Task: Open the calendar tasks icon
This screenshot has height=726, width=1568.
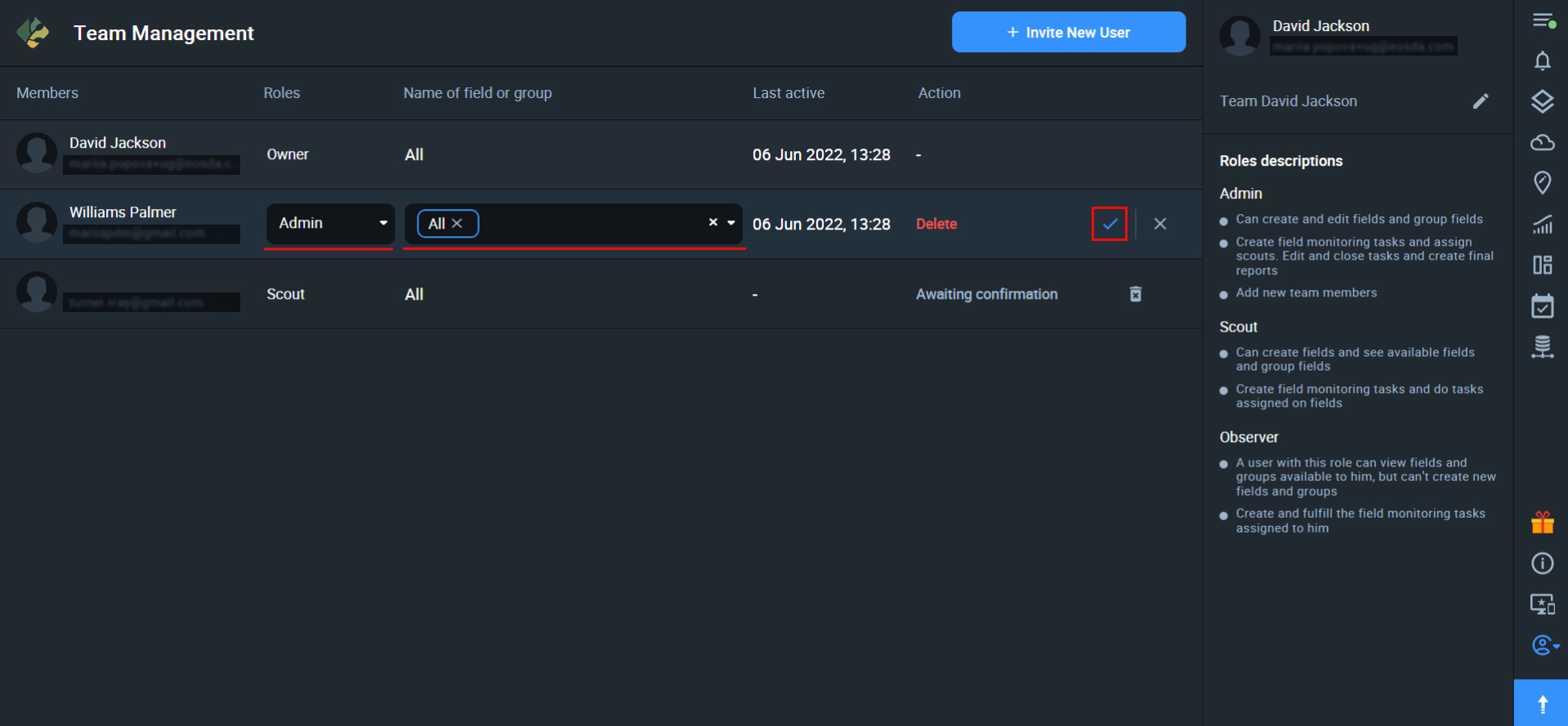Action: [1542, 306]
